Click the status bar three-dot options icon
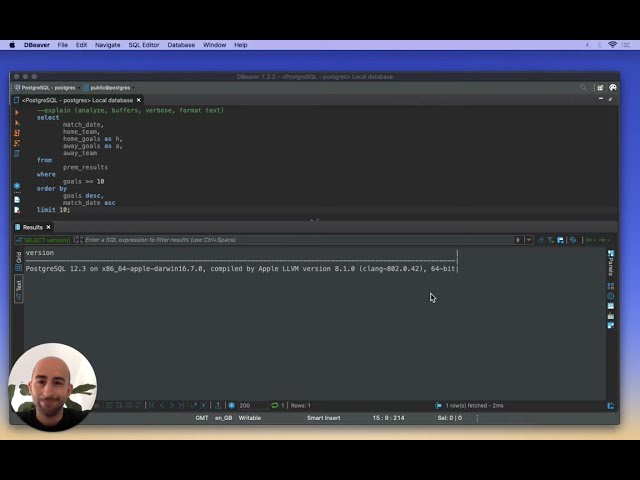 (477, 418)
